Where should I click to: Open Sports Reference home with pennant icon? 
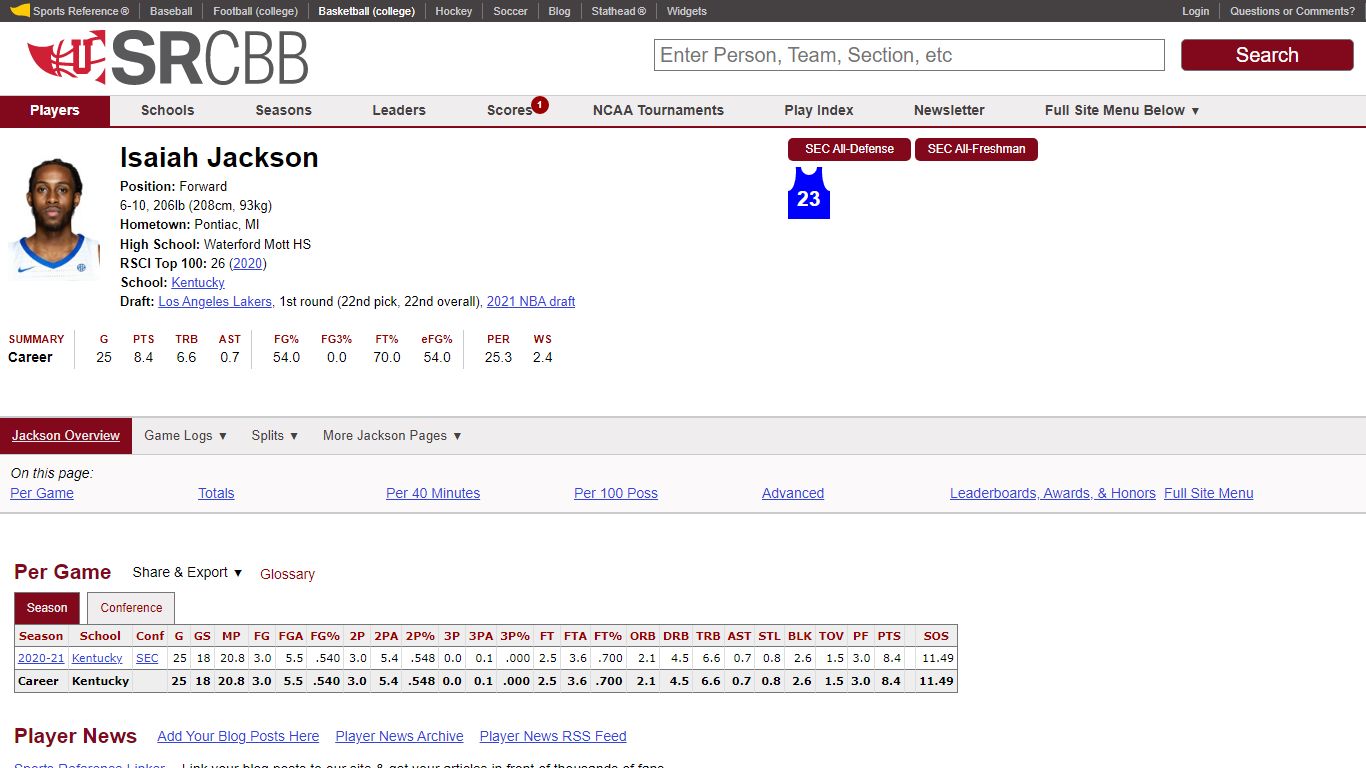[70, 11]
